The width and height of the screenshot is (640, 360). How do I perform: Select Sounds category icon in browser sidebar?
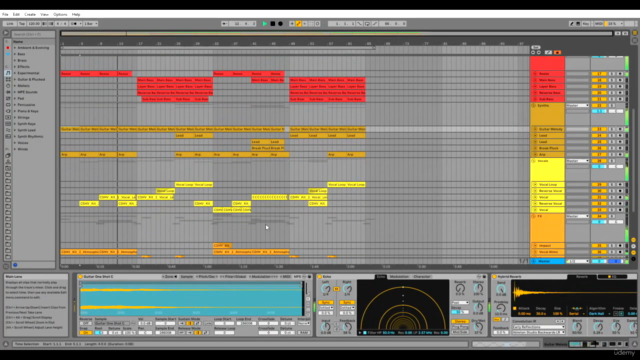[8, 73]
